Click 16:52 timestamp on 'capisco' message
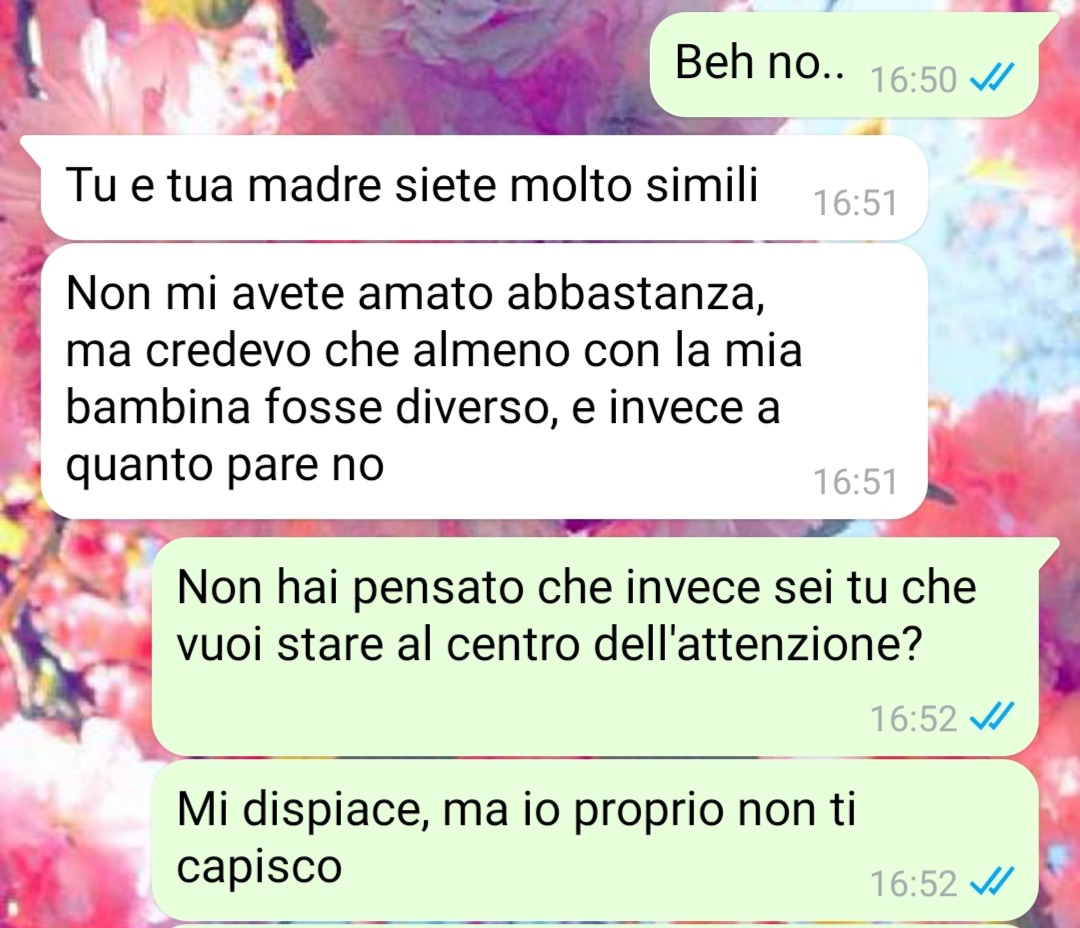This screenshot has height=928, width=1080. 913,883
